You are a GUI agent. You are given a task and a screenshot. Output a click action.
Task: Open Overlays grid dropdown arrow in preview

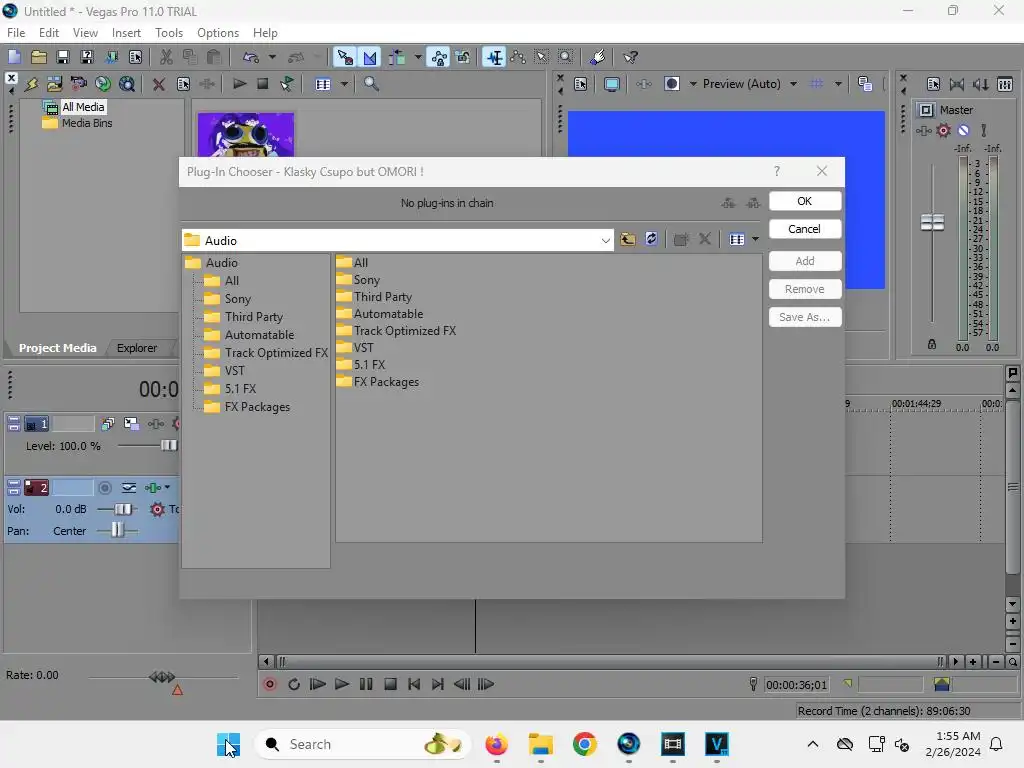coord(838,84)
